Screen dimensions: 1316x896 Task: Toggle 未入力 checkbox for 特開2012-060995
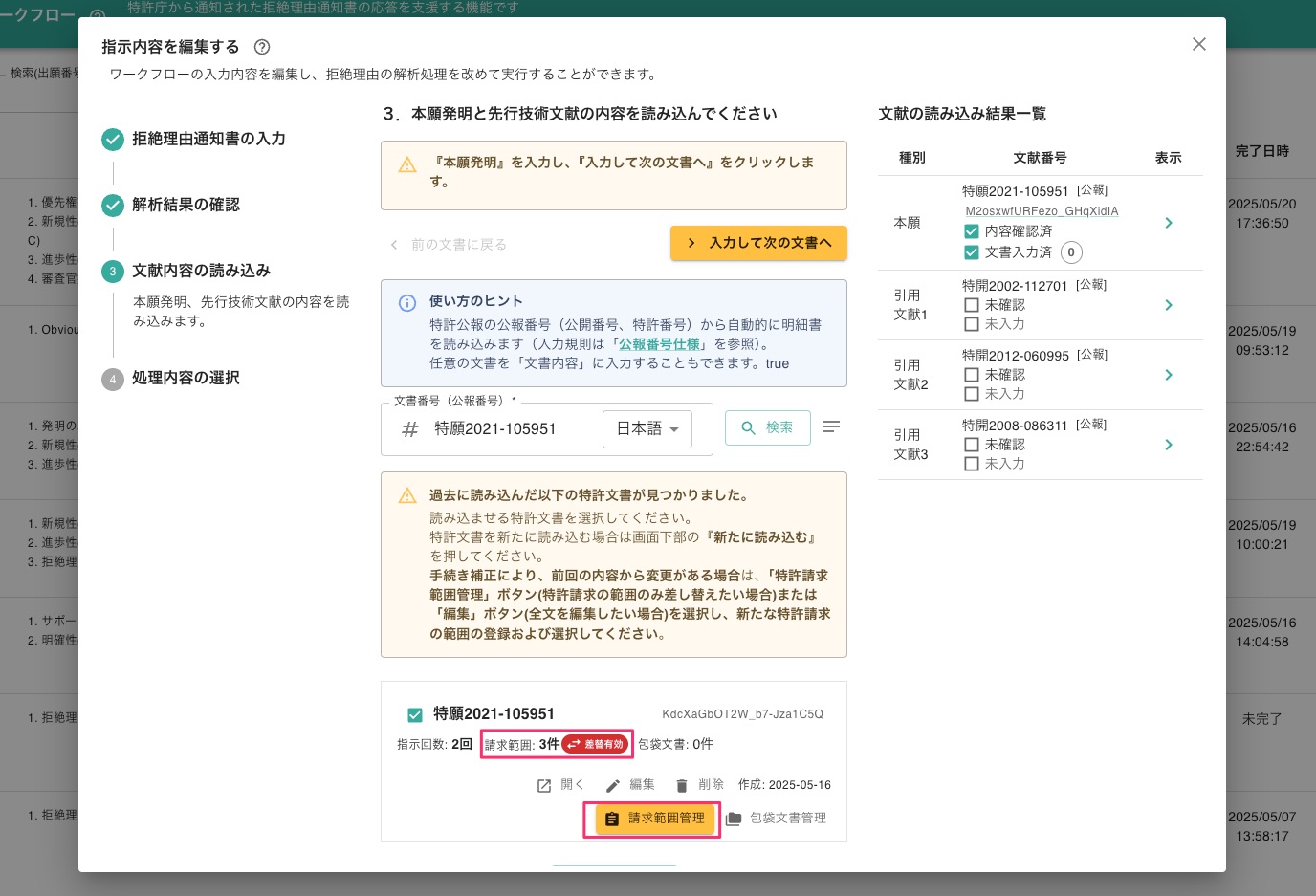coord(972,394)
